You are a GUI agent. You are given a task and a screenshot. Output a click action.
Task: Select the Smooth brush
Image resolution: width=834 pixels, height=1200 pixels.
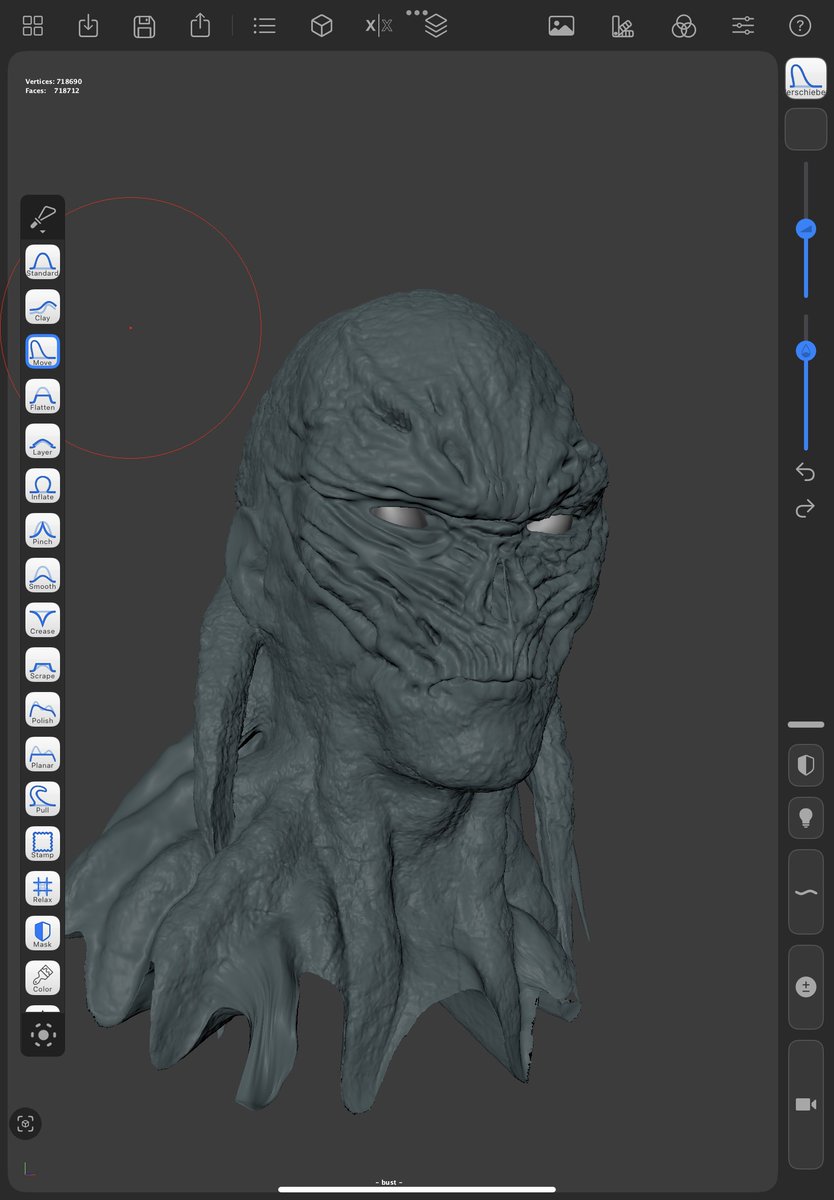point(42,575)
